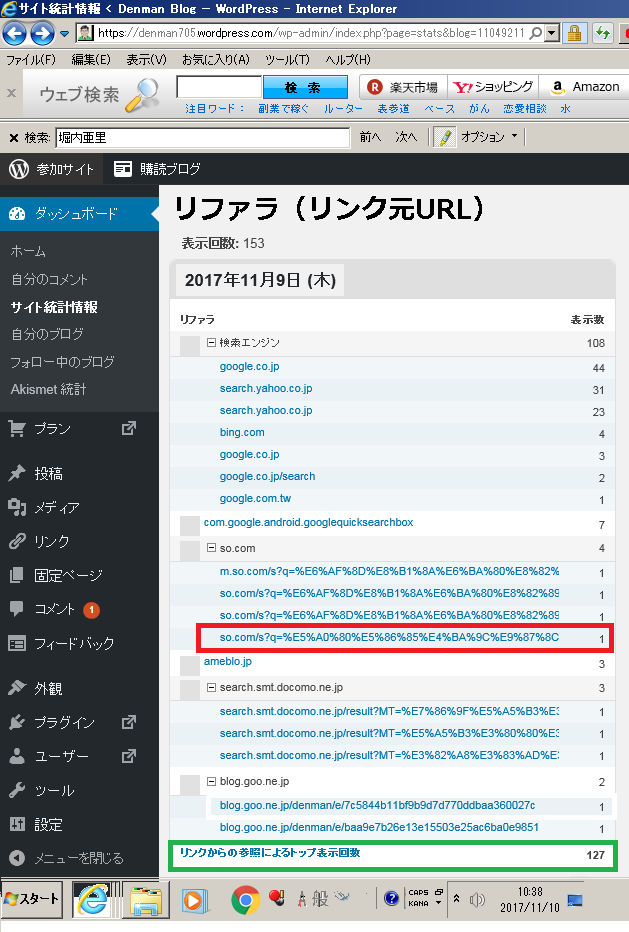Close the find-on-page bar

click(14, 138)
